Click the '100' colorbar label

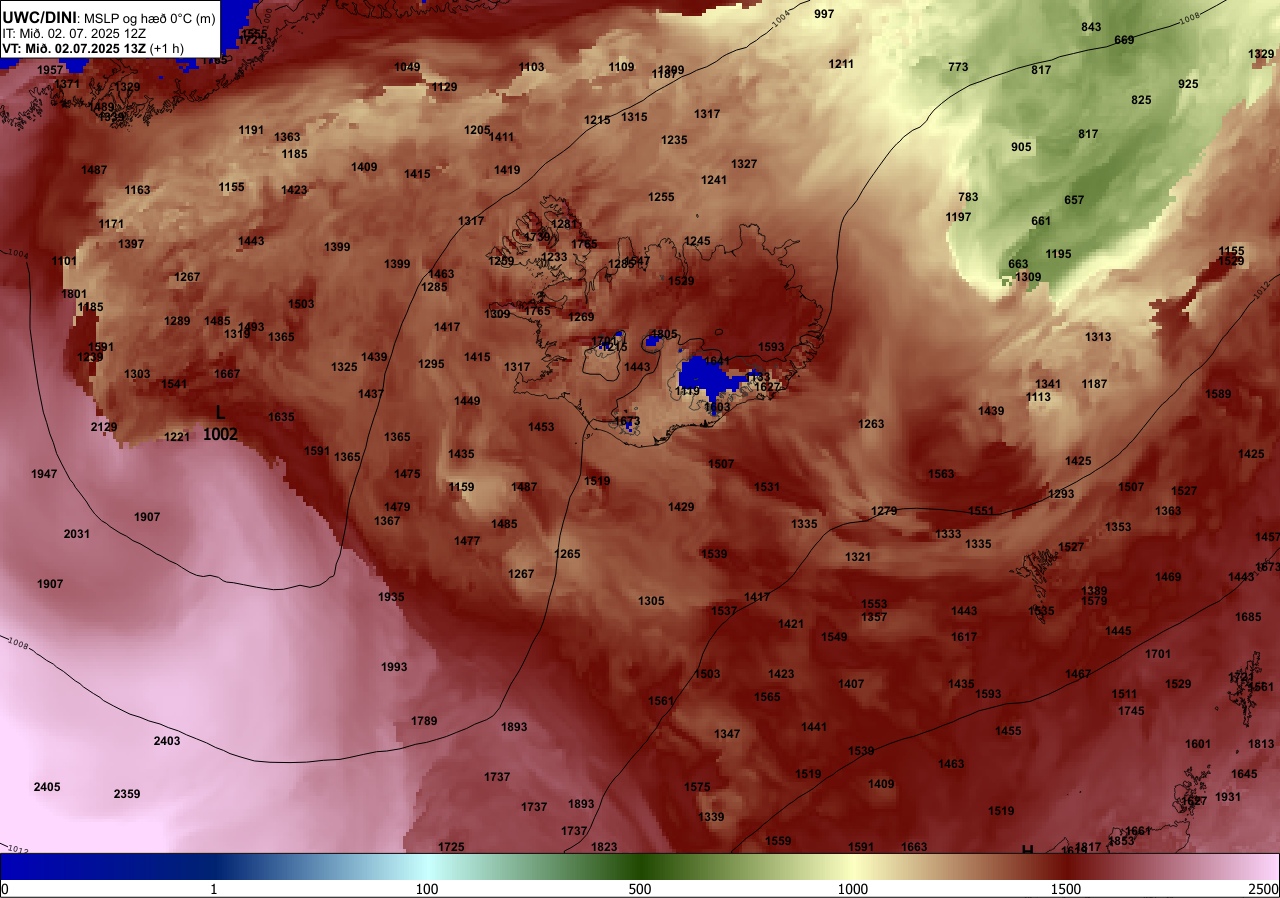pyautogui.click(x=427, y=889)
